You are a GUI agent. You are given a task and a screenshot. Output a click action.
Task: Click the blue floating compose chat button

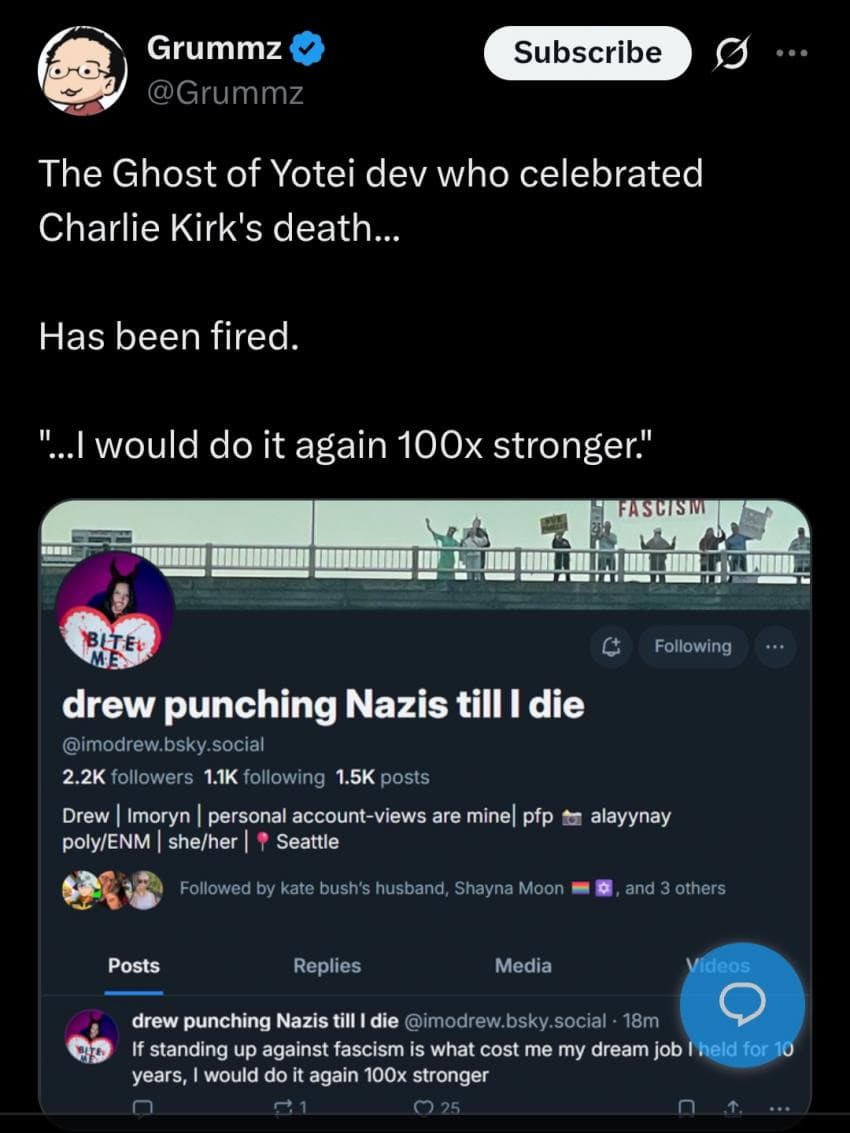coord(741,1005)
